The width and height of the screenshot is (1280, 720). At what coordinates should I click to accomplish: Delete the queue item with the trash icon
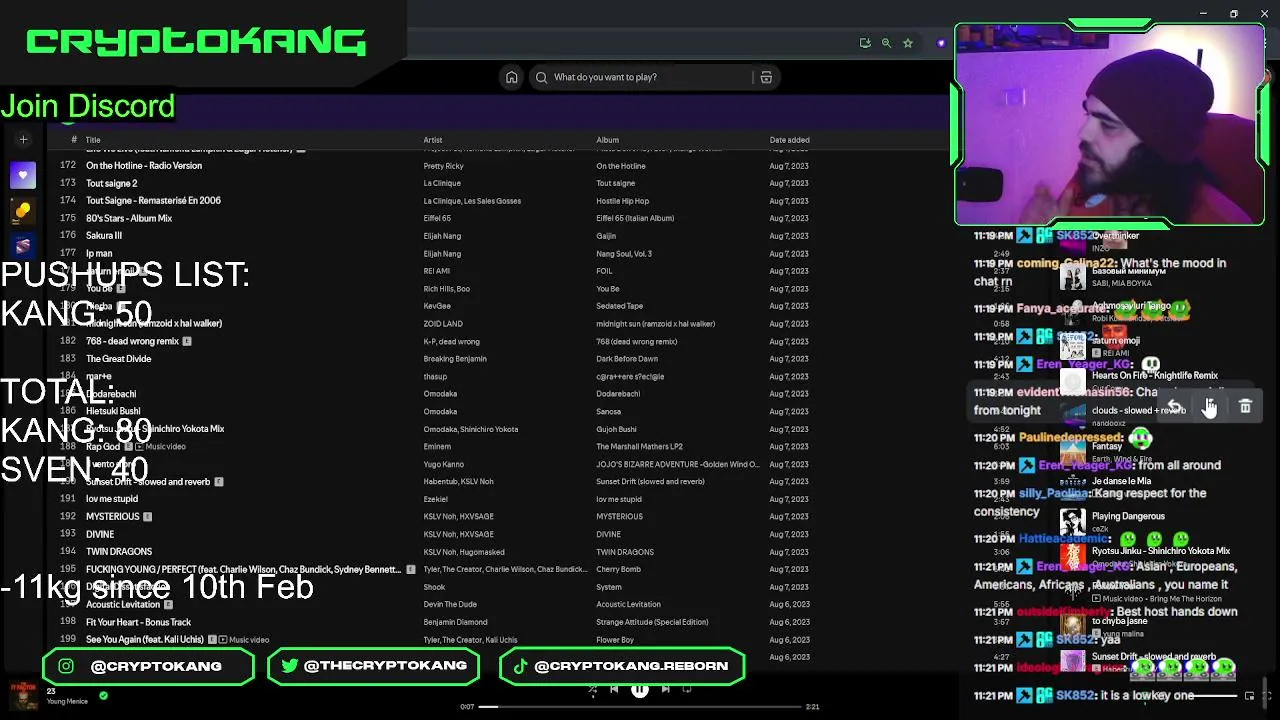pos(1245,407)
